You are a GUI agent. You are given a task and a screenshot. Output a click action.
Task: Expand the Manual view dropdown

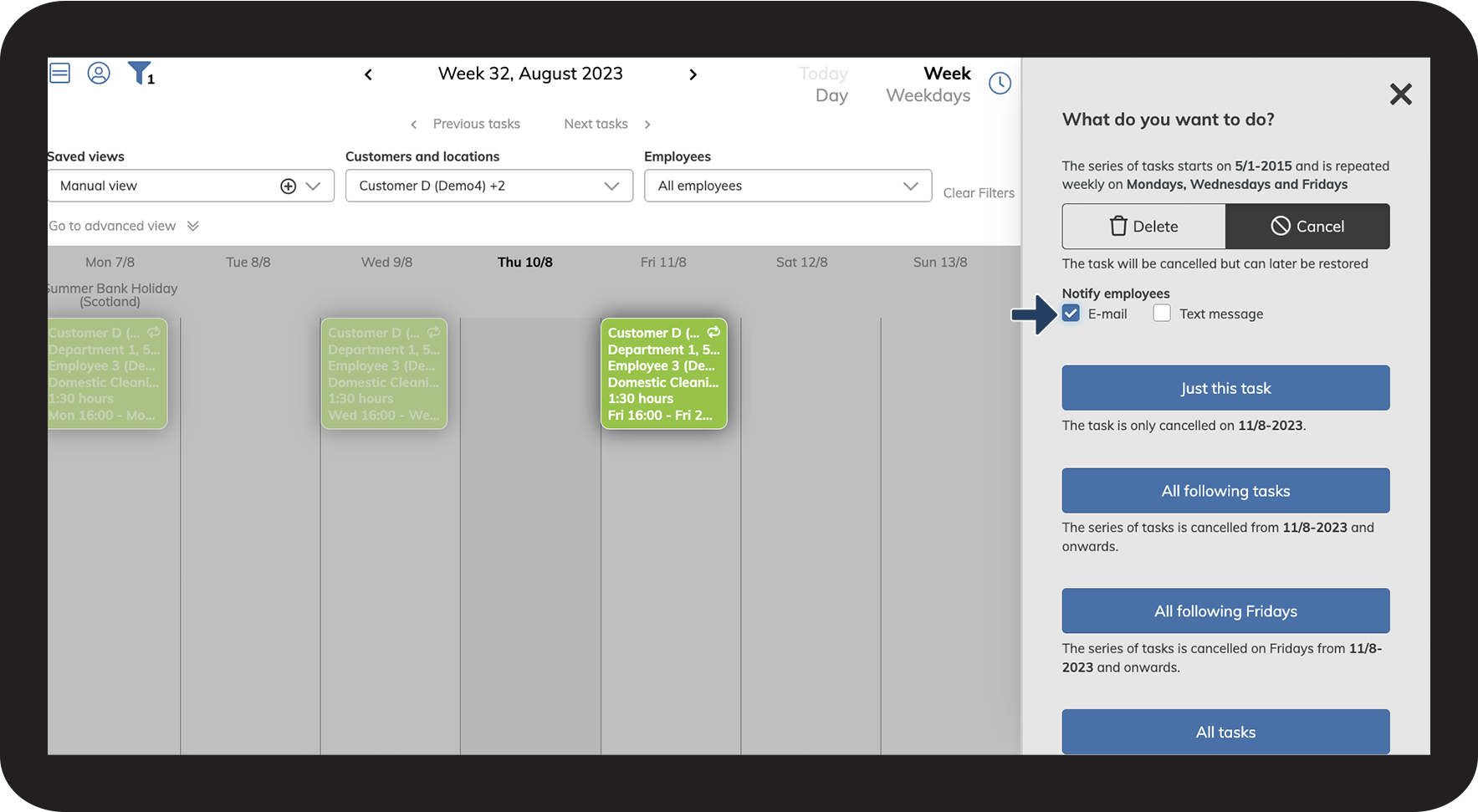(314, 186)
